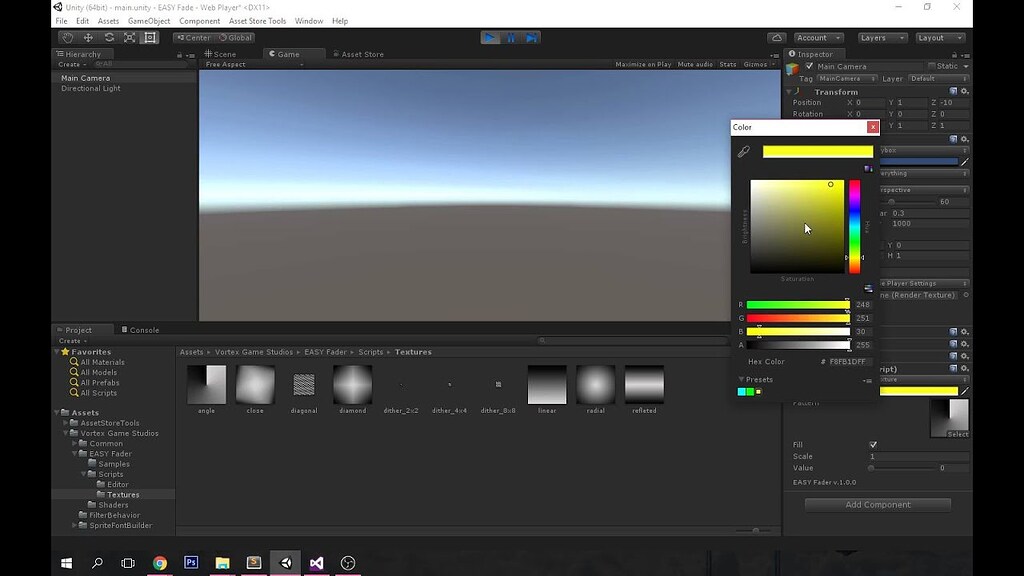
Task: Choose the cyan preset swatch
Action: pyautogui.click(x=741, y=392)
